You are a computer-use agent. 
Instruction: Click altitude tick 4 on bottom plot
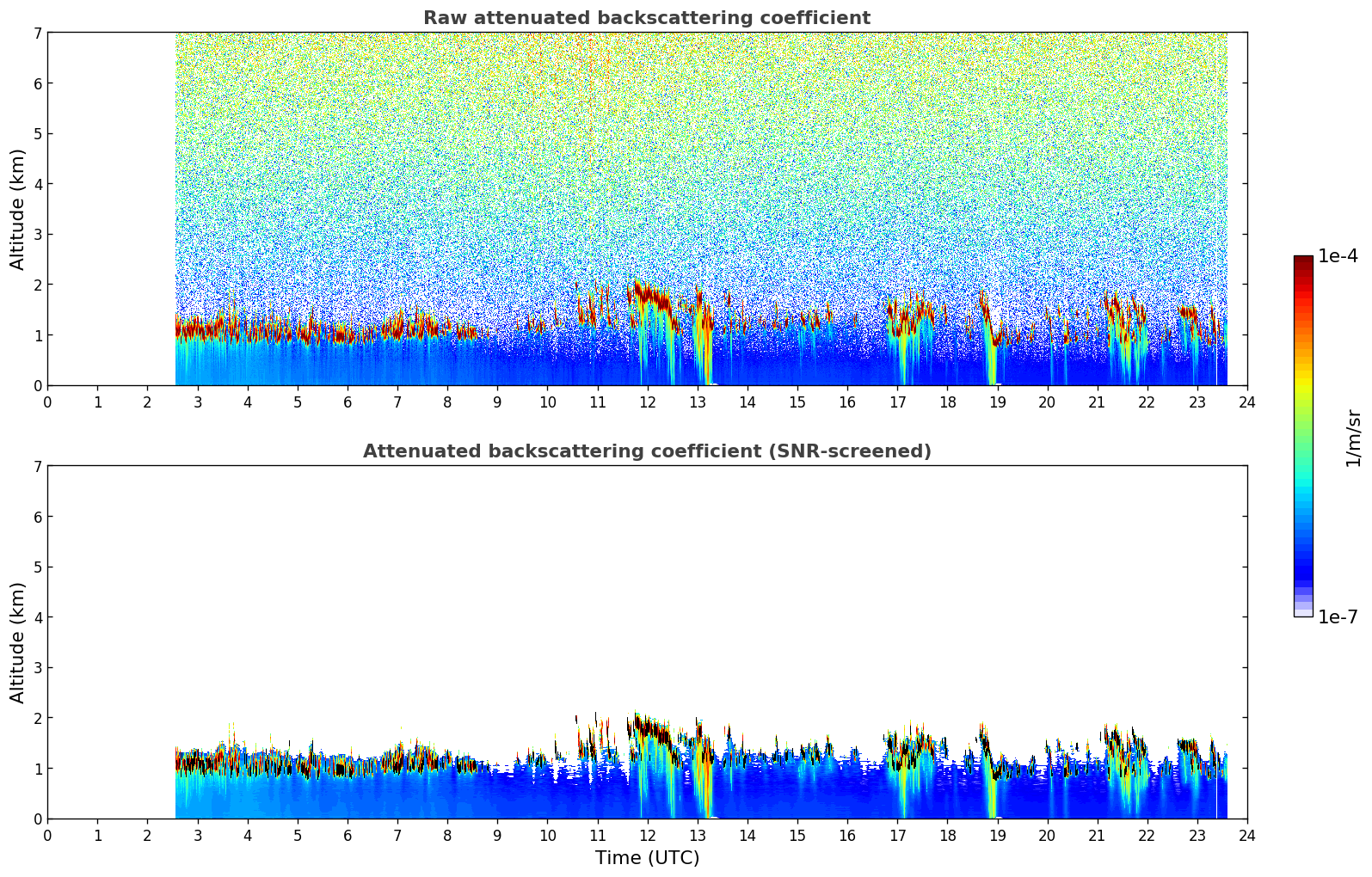(37, 617)
